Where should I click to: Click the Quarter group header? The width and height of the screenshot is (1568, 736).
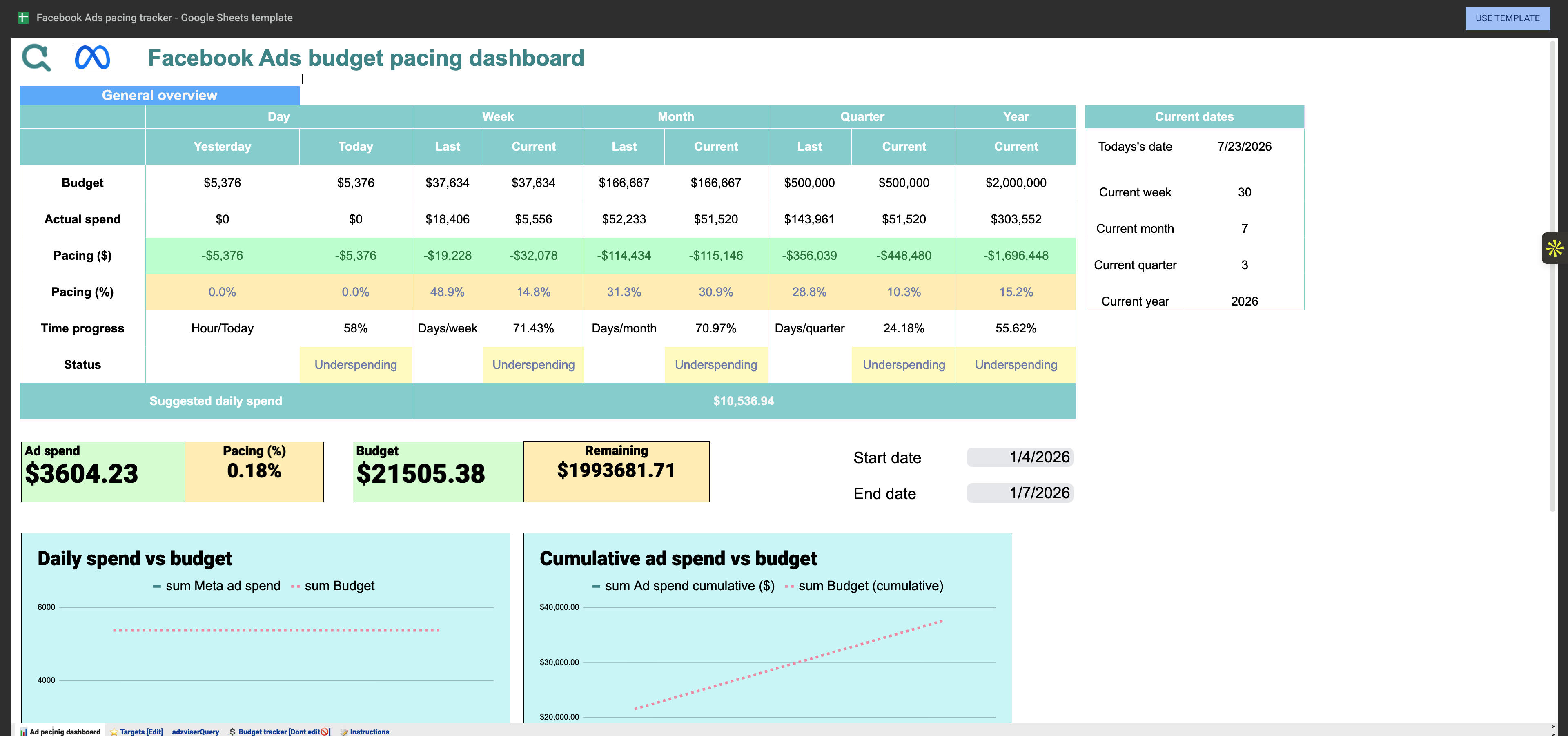(x=862, y=116)
